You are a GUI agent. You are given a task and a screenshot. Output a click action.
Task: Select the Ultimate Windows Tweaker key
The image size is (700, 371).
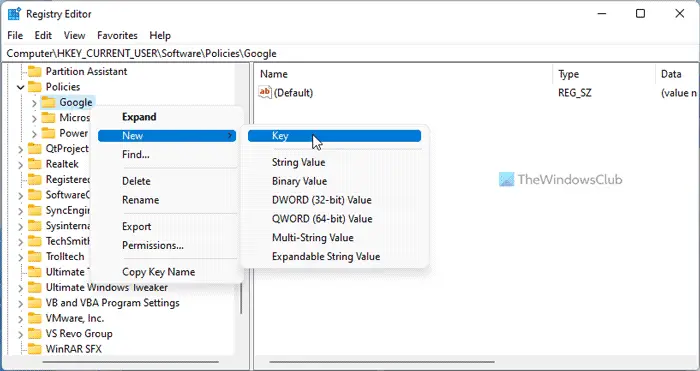click(107, 288)
